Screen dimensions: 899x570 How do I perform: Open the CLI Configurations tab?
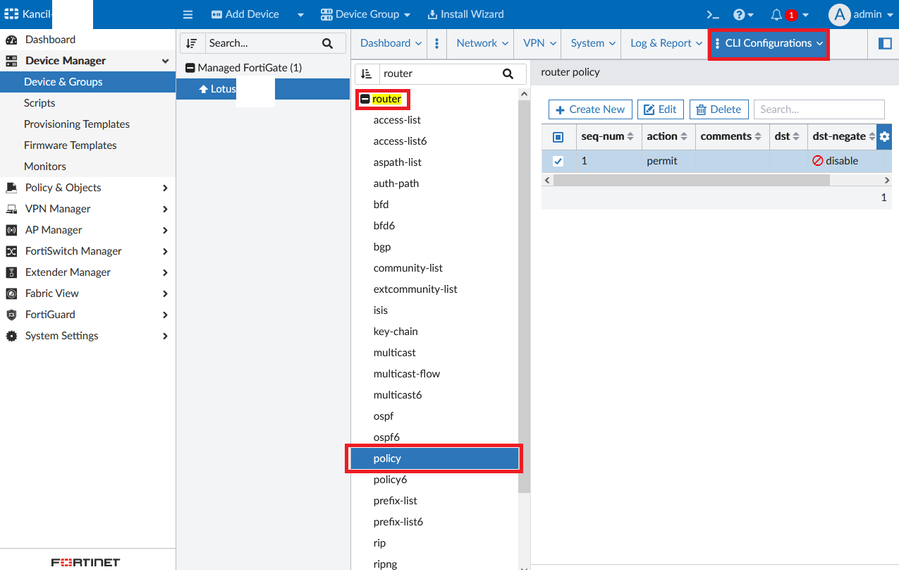768,44
